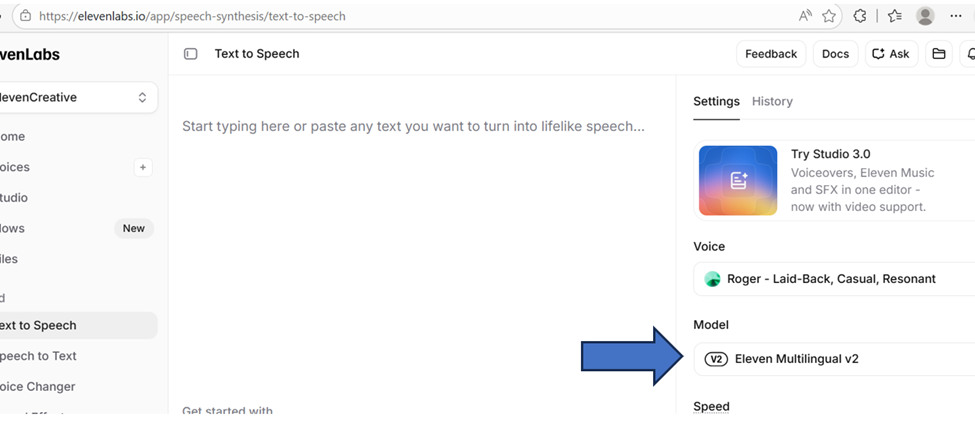Expand the ElevenCreative workspace selector

pyautogui.click(x=76, y=98)
